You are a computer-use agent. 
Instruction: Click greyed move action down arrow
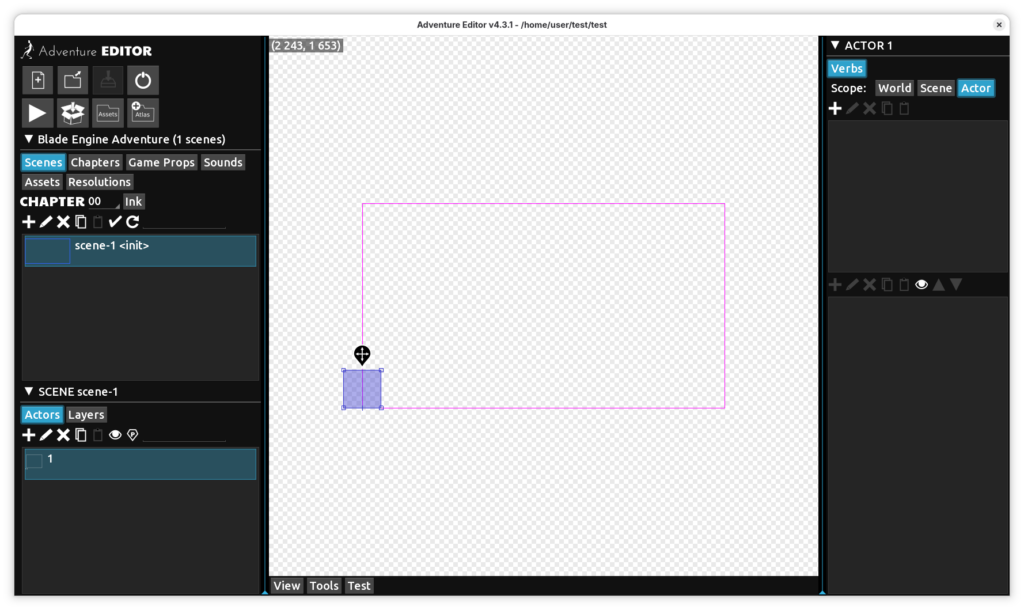956,285
